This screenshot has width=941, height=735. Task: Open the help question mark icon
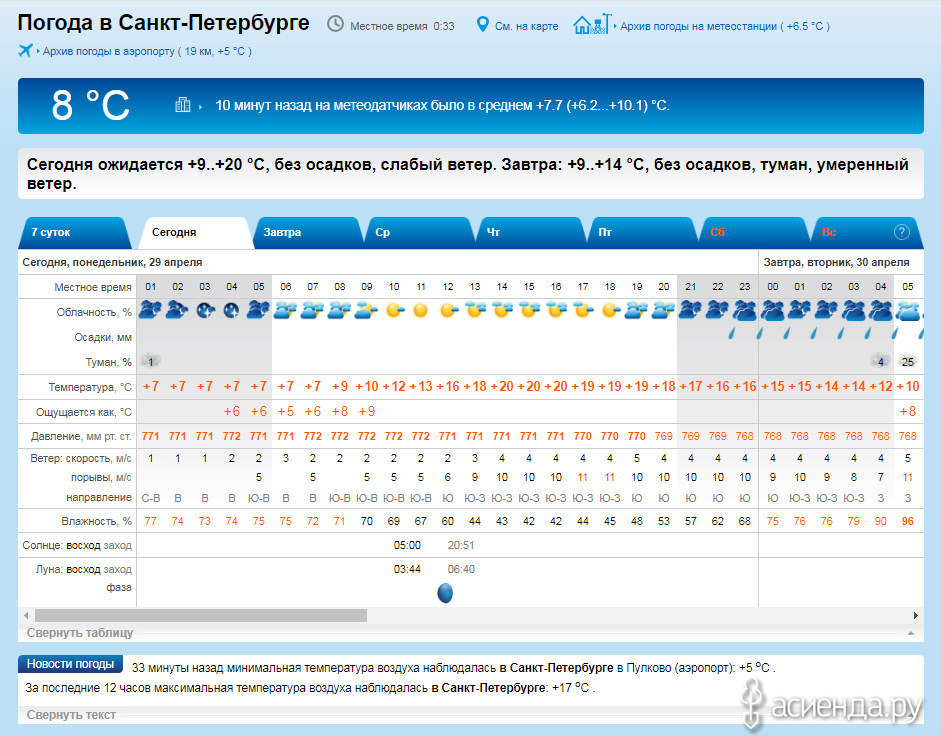pyautogui.click(x=901, y=232)
